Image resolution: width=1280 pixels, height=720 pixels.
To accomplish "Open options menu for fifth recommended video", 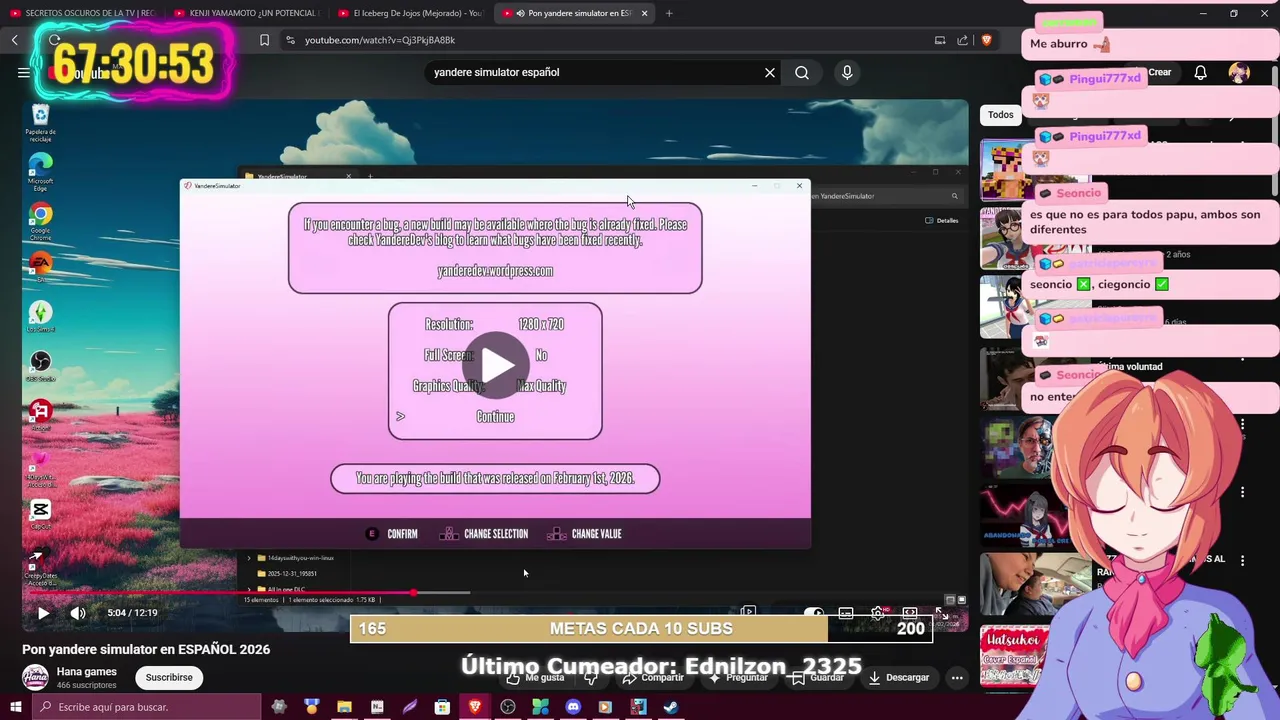I will tap(1242, 426).
